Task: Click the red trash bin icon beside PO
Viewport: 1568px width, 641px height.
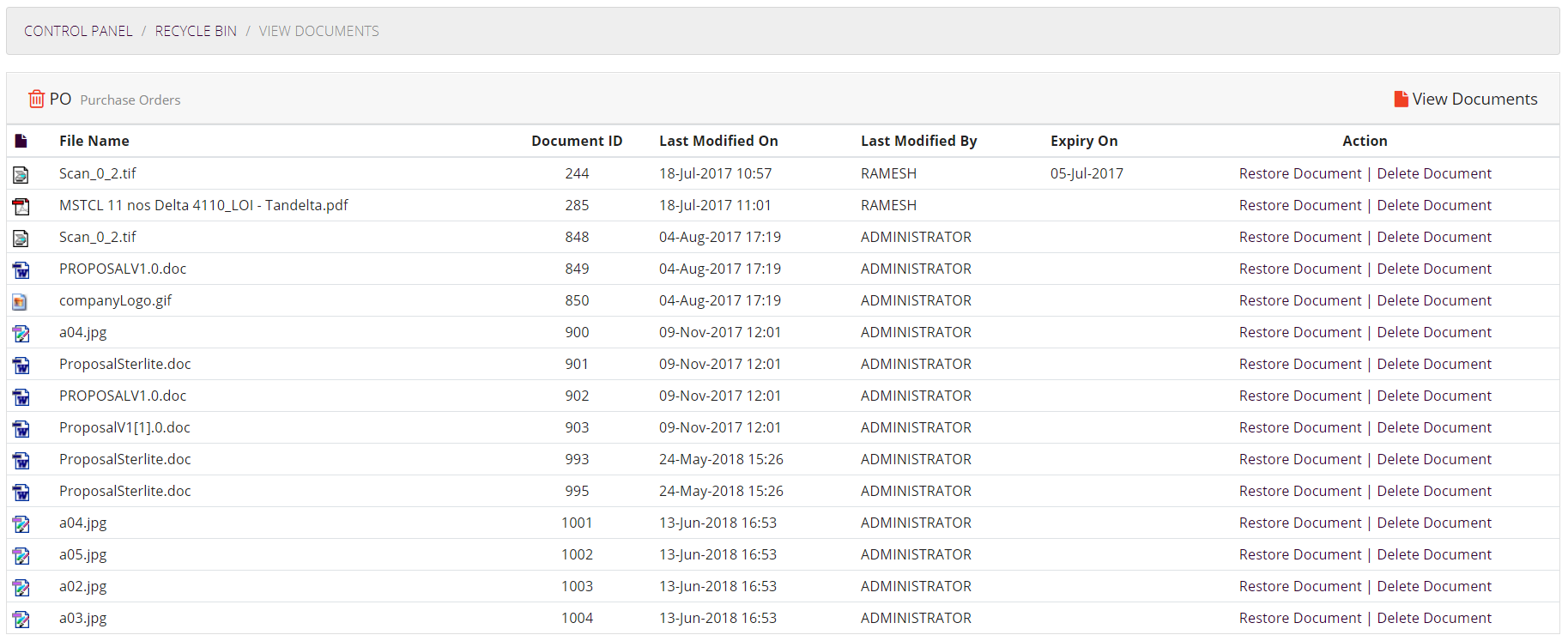Action: click(x=36, y=99)
